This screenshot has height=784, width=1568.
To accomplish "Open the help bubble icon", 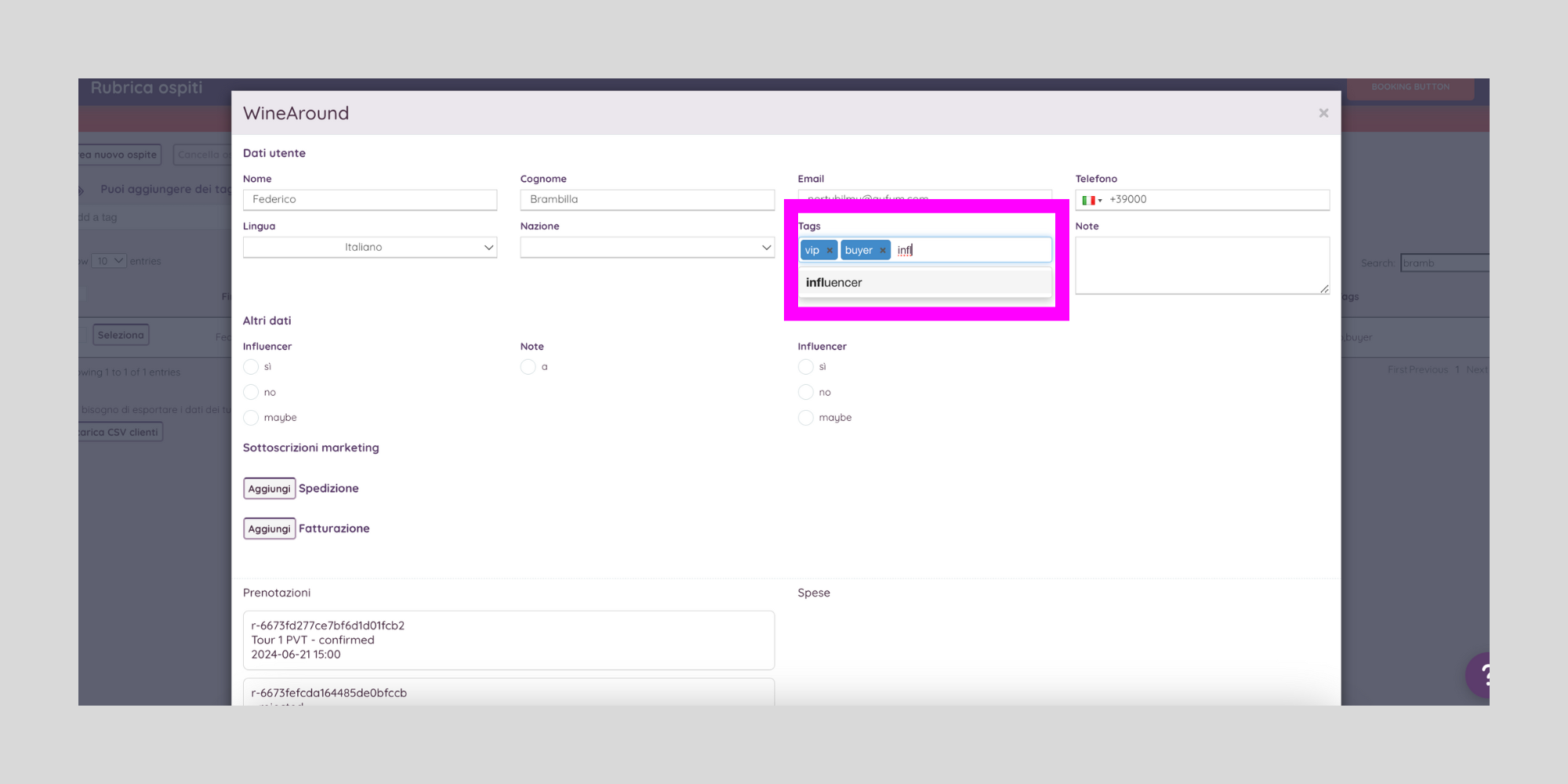I will pyautogui.click(x=1479, y=675).
